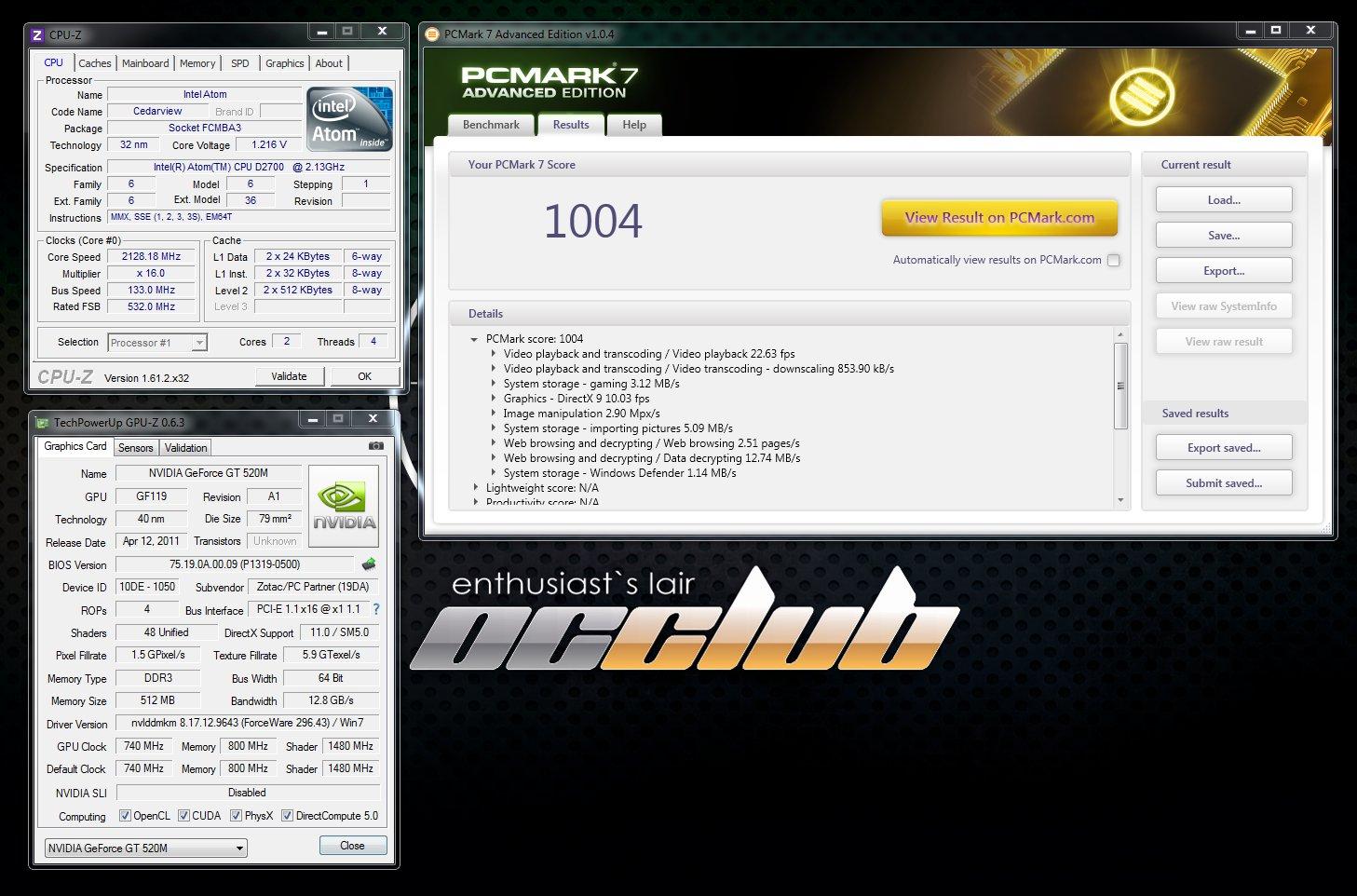The image size is (1357, 896).
Task: Click the BIOS save chip icon in GPU-Z
Action: click(369, 564)
